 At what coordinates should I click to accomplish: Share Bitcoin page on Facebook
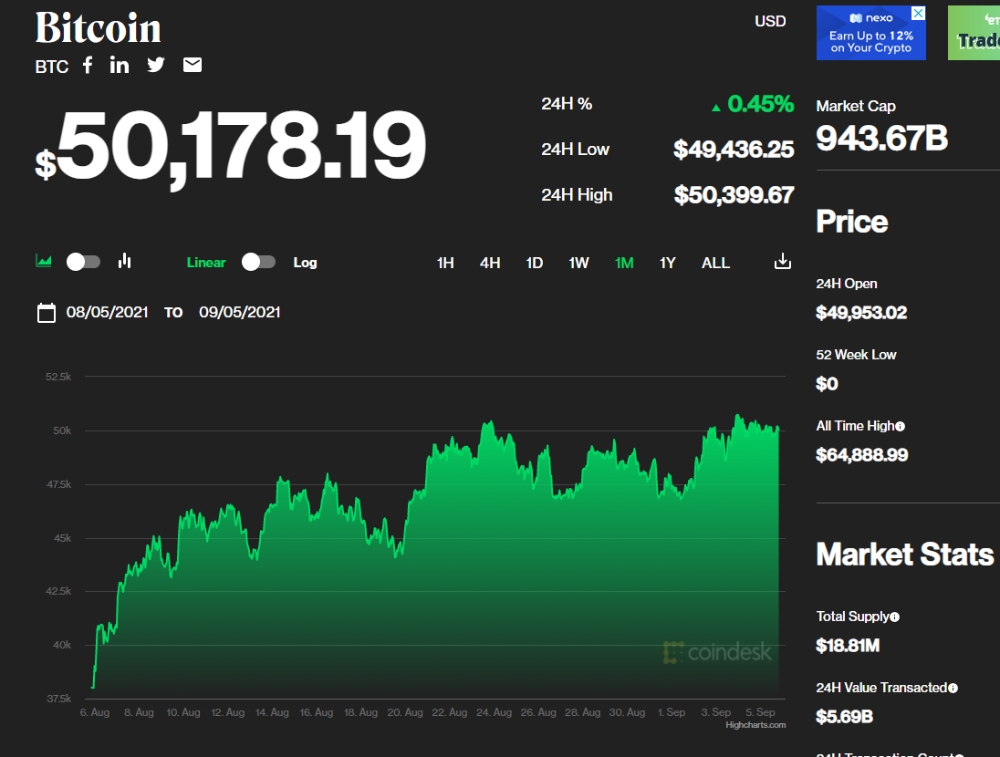(88, 65)
